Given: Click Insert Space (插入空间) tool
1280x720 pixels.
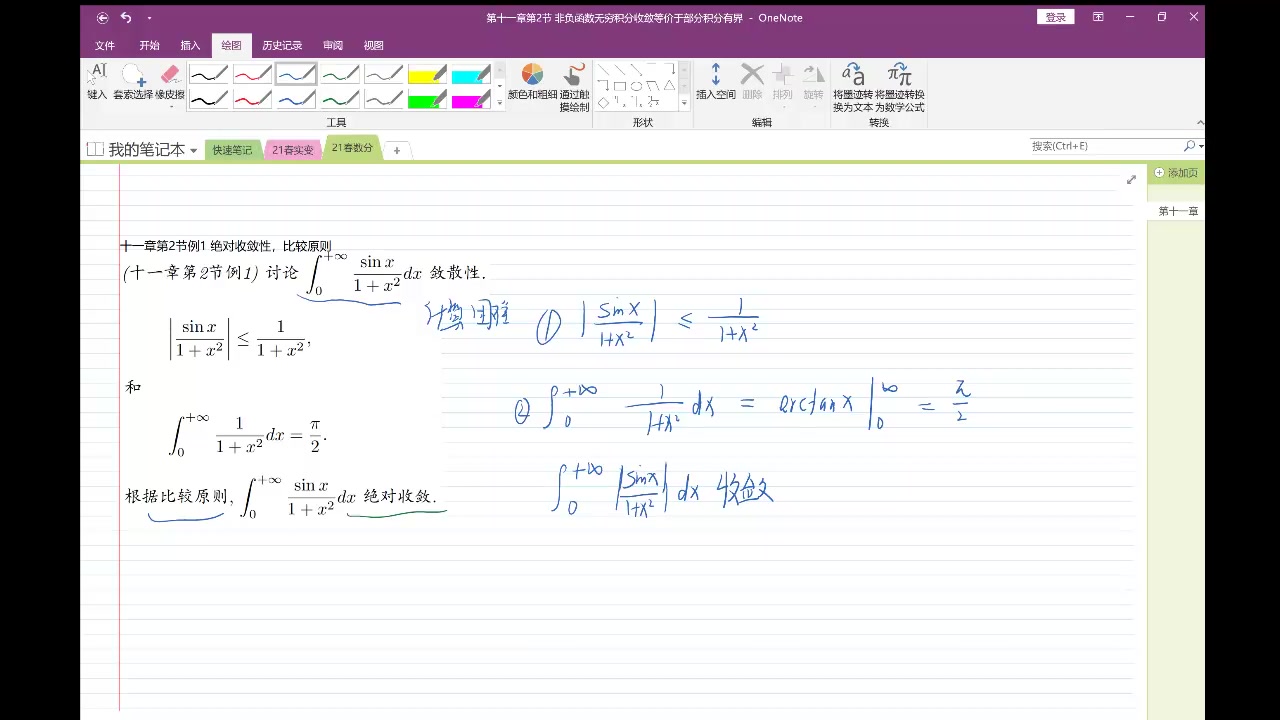Looking at the screenshot, I should (x=716, y=82).
